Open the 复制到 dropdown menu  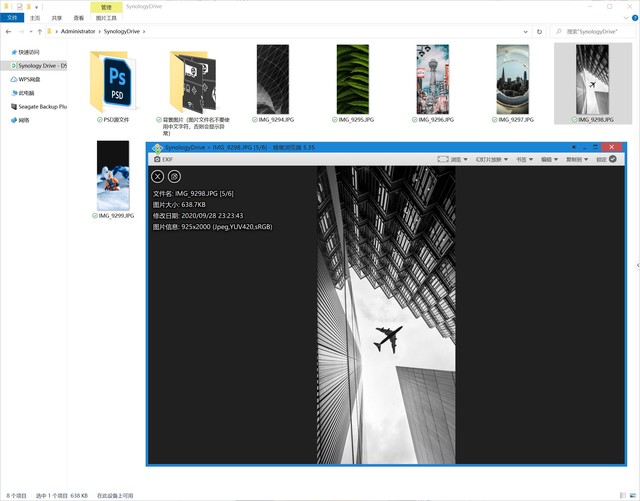577,159
